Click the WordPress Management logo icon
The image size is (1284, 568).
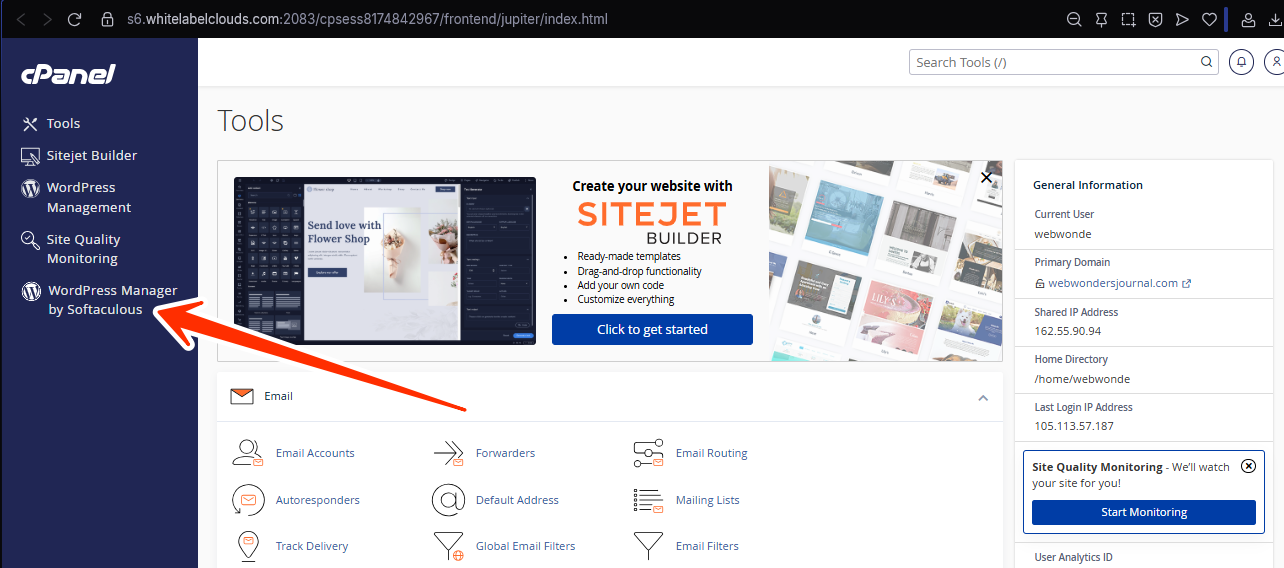click(30, 188)
